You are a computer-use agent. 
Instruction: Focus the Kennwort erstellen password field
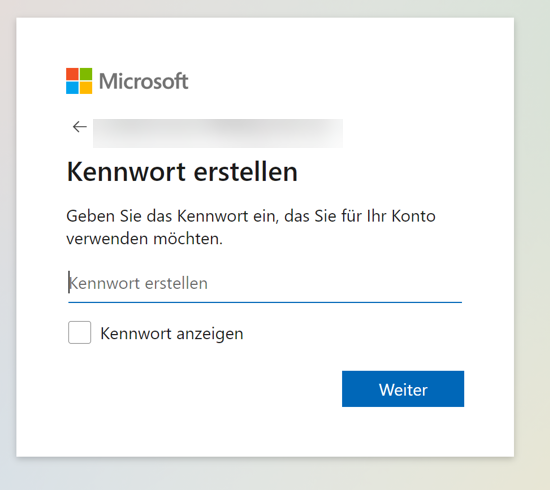click(265, 283)
